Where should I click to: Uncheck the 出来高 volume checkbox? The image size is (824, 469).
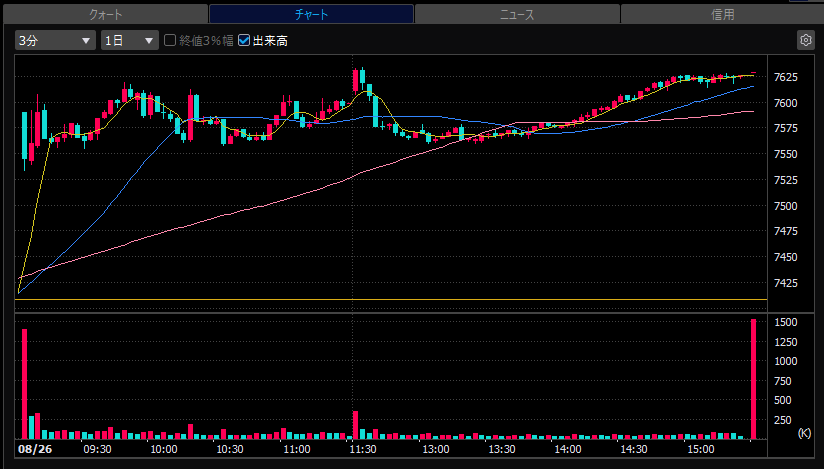(244, 40)
